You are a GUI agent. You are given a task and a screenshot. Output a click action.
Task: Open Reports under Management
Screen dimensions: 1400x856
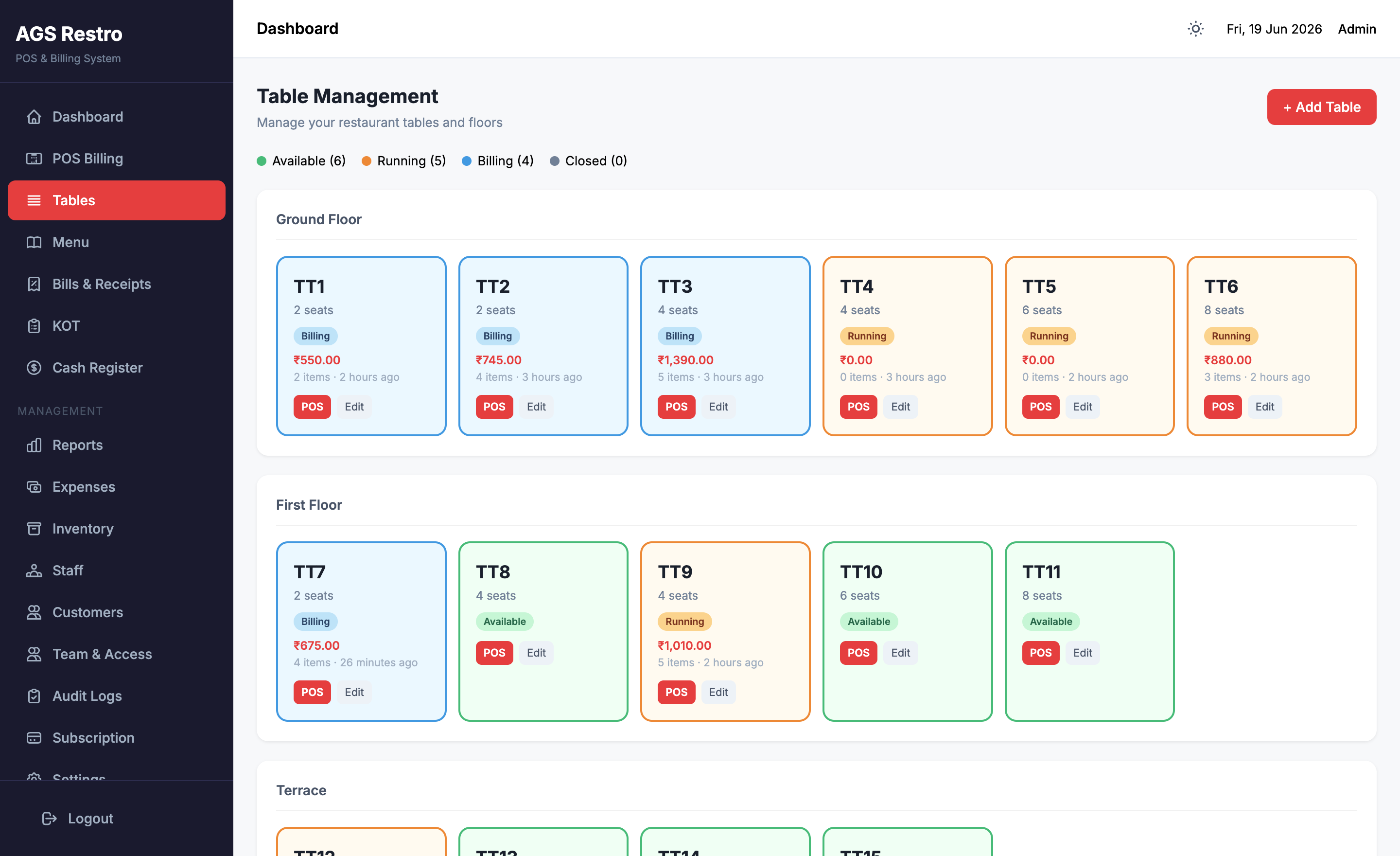pos(117,445)
